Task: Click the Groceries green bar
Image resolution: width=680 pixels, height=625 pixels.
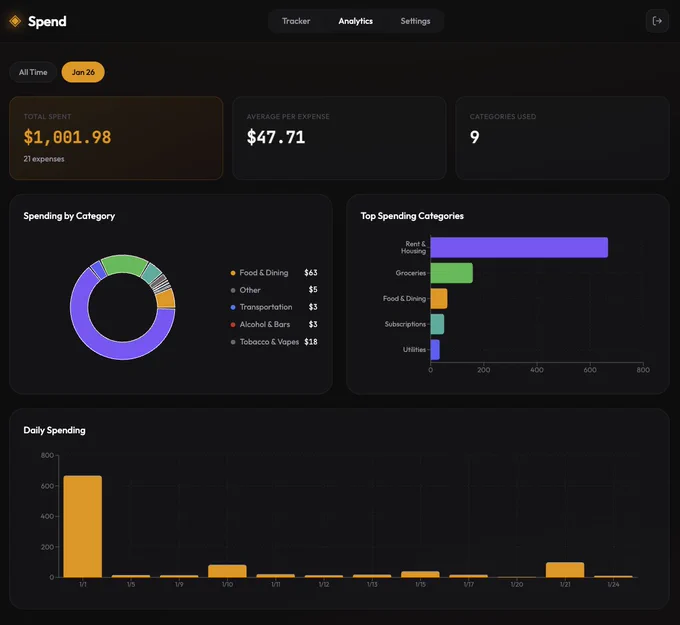Action: tap(451, 273)
